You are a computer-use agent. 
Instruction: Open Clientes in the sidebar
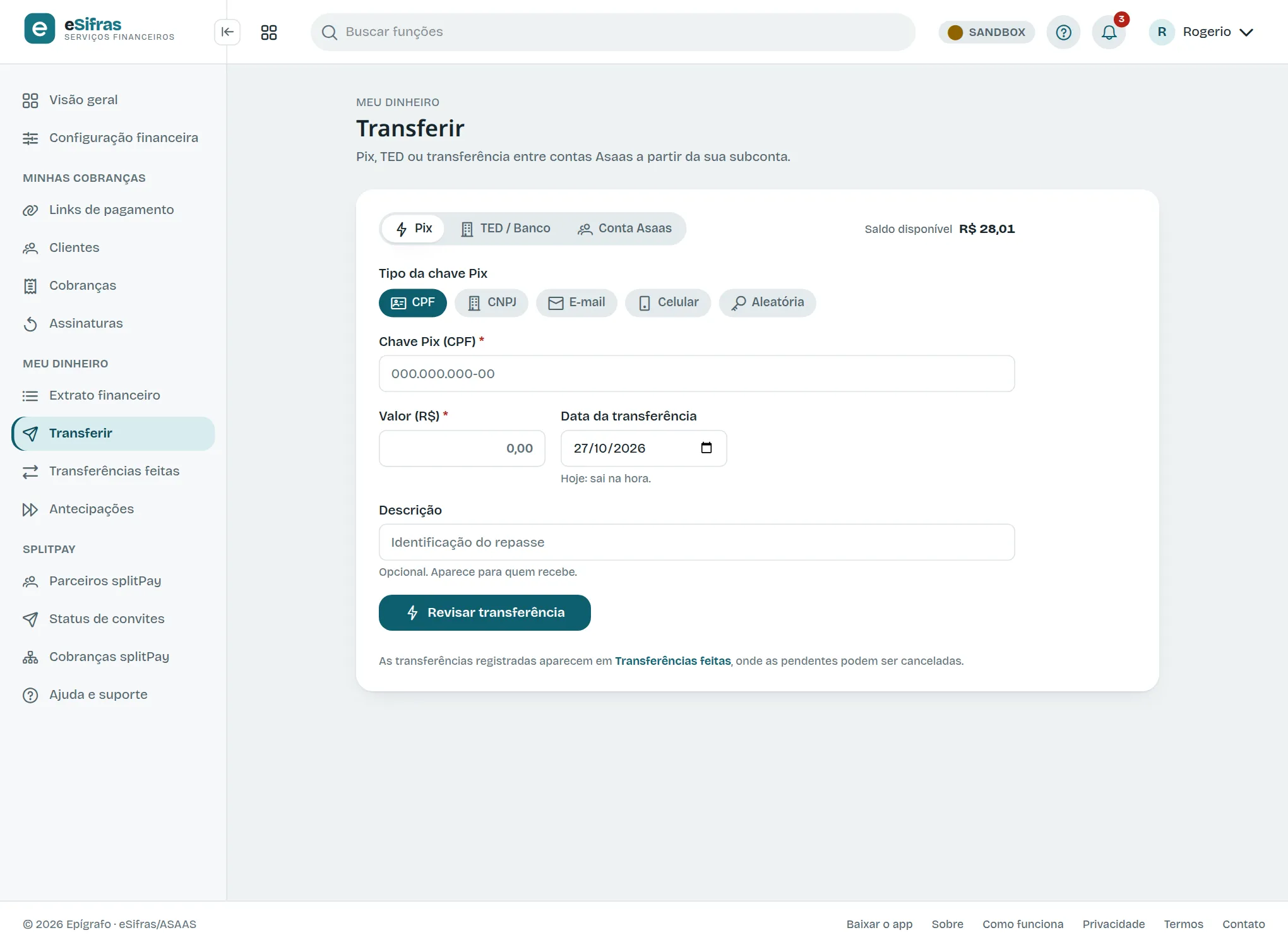pos(113,247)
